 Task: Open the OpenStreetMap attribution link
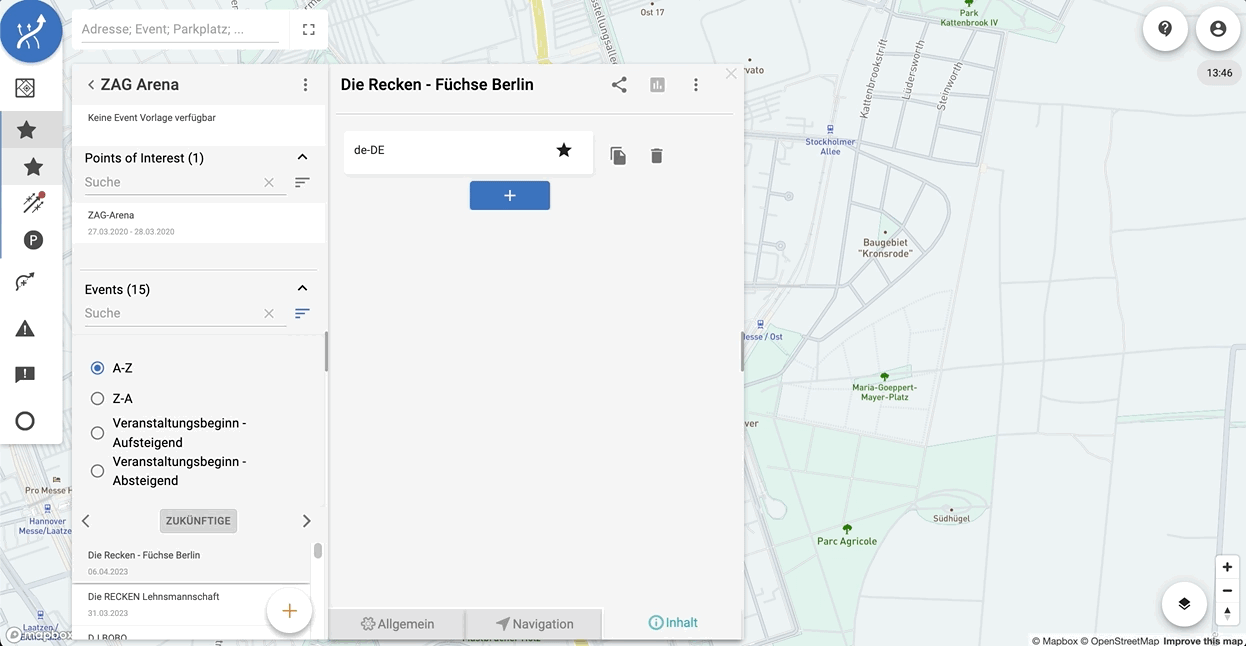tap(1119, 641)
